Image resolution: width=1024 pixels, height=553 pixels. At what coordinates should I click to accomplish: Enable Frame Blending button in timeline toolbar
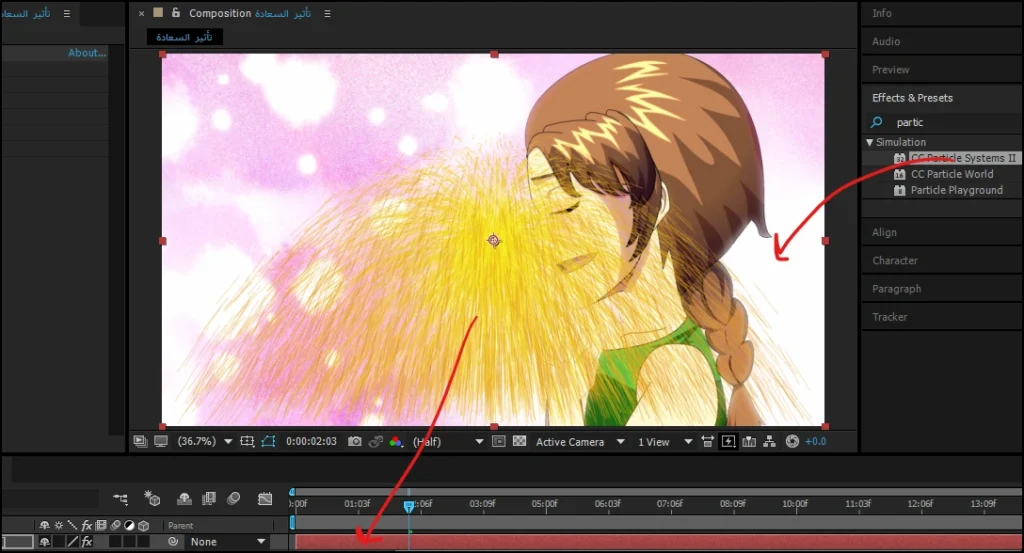pos(209,499)
